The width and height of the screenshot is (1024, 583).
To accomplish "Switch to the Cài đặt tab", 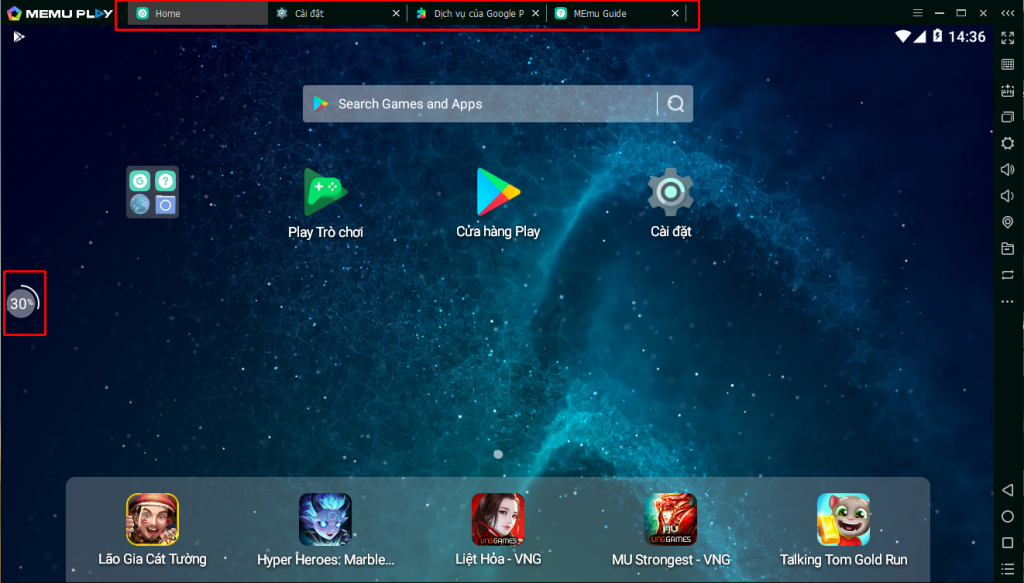I will 337,13.
